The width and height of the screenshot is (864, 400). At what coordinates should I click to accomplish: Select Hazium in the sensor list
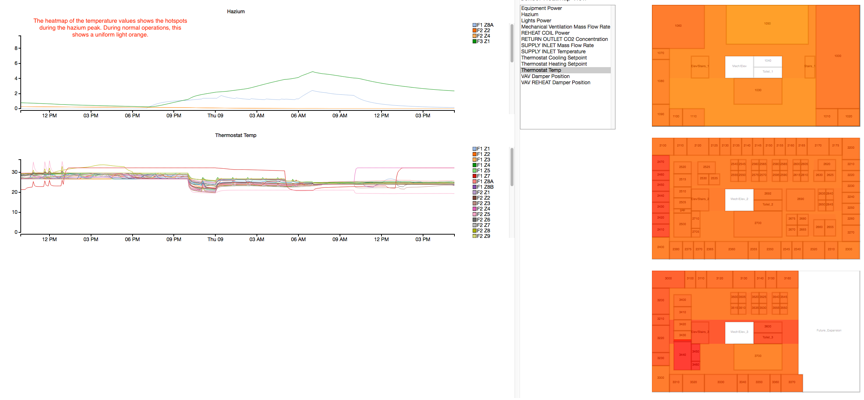530,14
